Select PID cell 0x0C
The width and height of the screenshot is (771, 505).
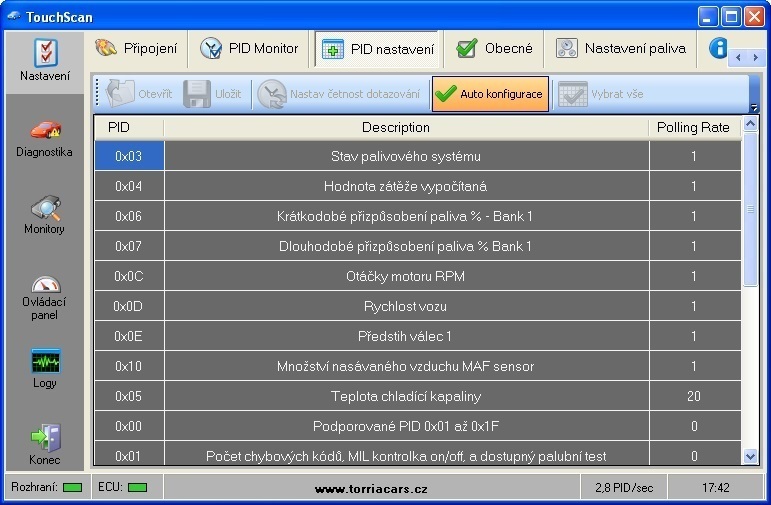click(129, 276)
